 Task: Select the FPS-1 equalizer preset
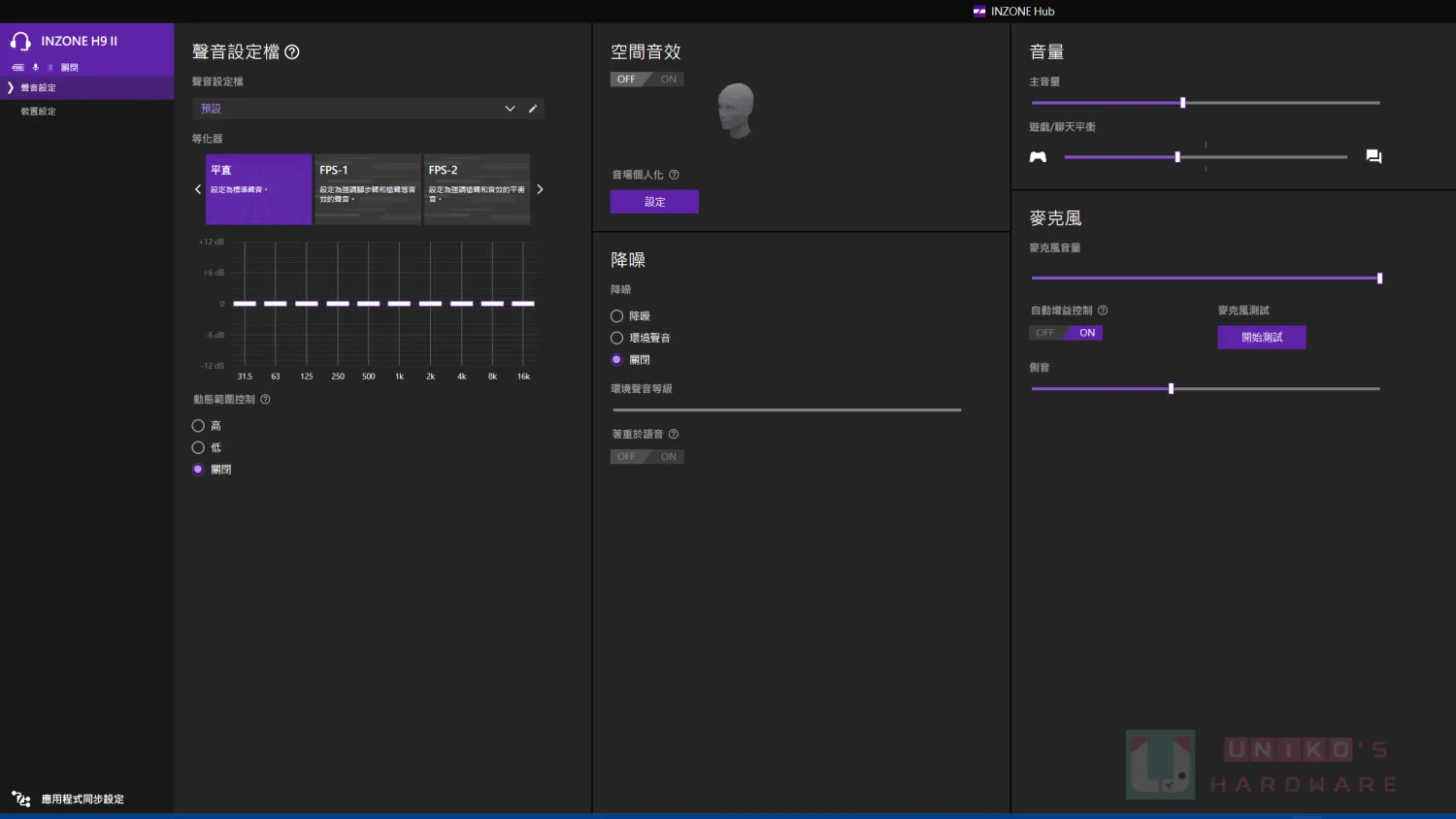click(x=368, y=188)
